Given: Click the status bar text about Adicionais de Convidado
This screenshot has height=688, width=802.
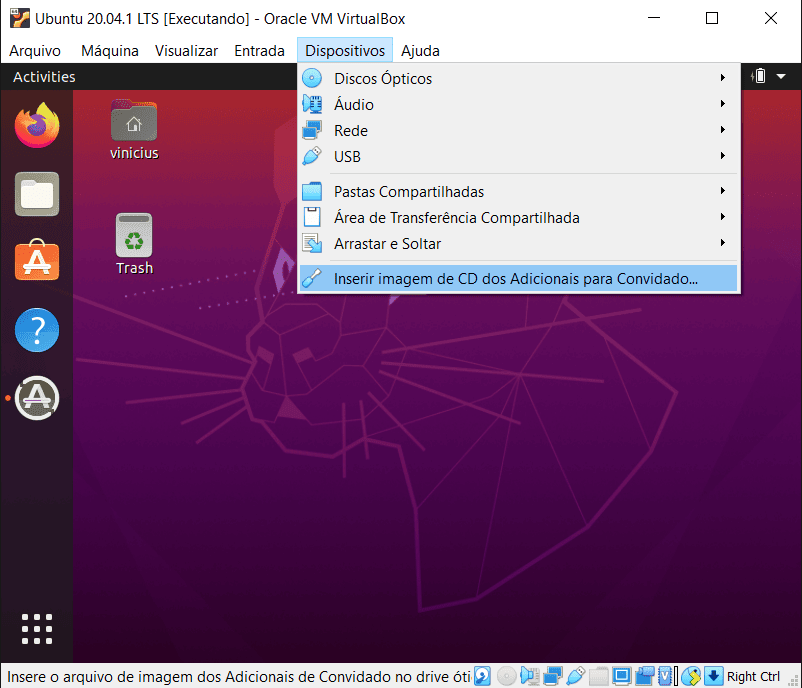Looking at the screenshot, I should (x=238, y=676).
